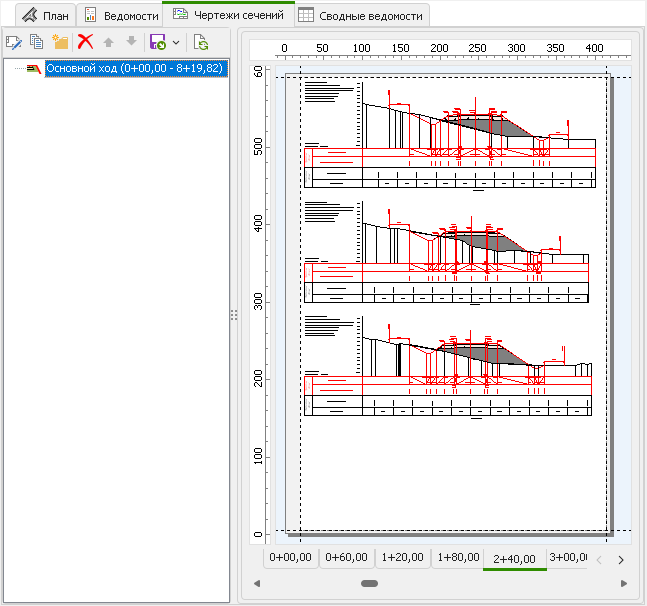This screenshot has height=606, width=647.
Task: Click the copy drawing icon
Action: pyautogui.click(x=37, y=42)
